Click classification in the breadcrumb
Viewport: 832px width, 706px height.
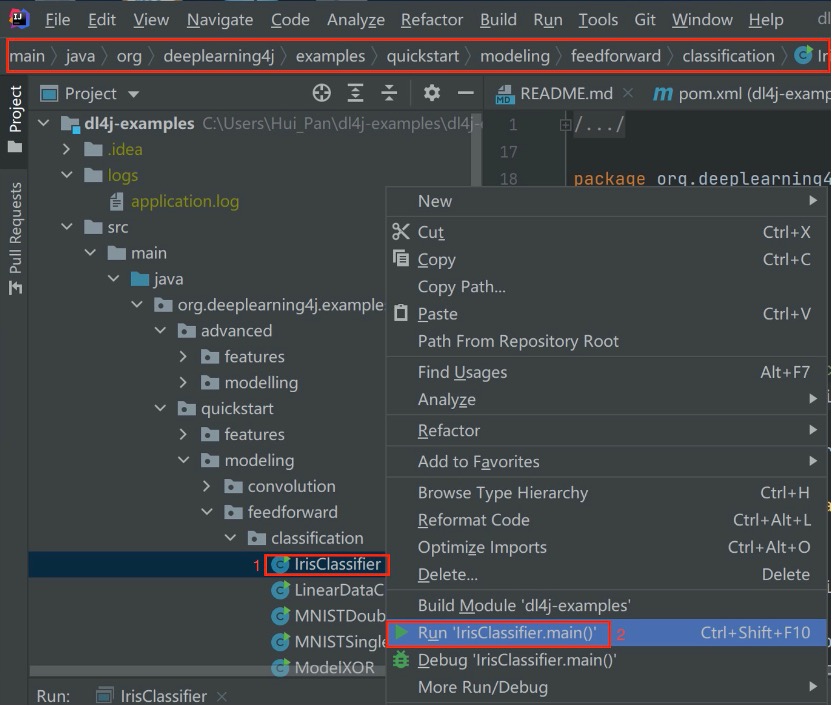(x=728, y=56)
